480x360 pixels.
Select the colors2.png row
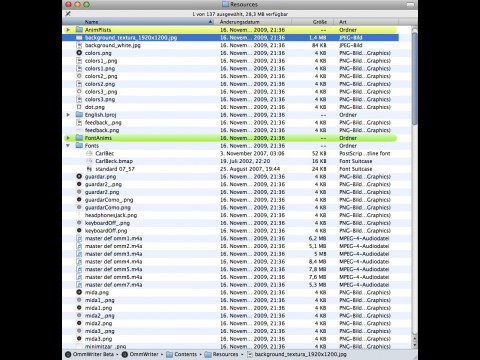230,84
